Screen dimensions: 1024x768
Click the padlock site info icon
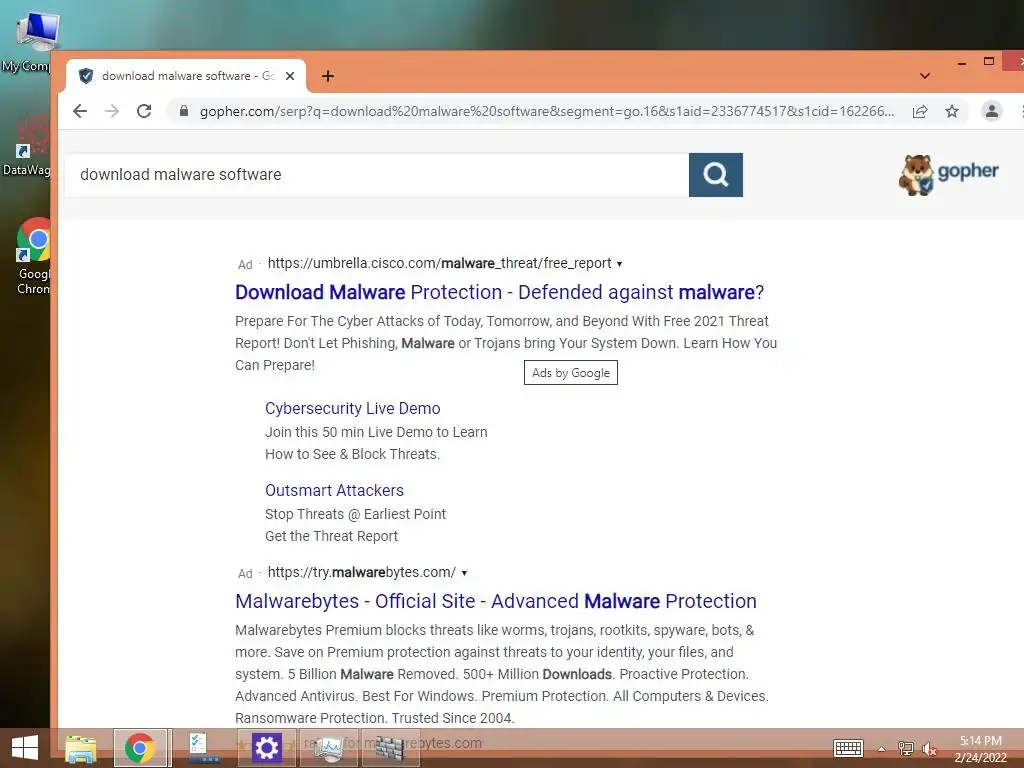184,111
